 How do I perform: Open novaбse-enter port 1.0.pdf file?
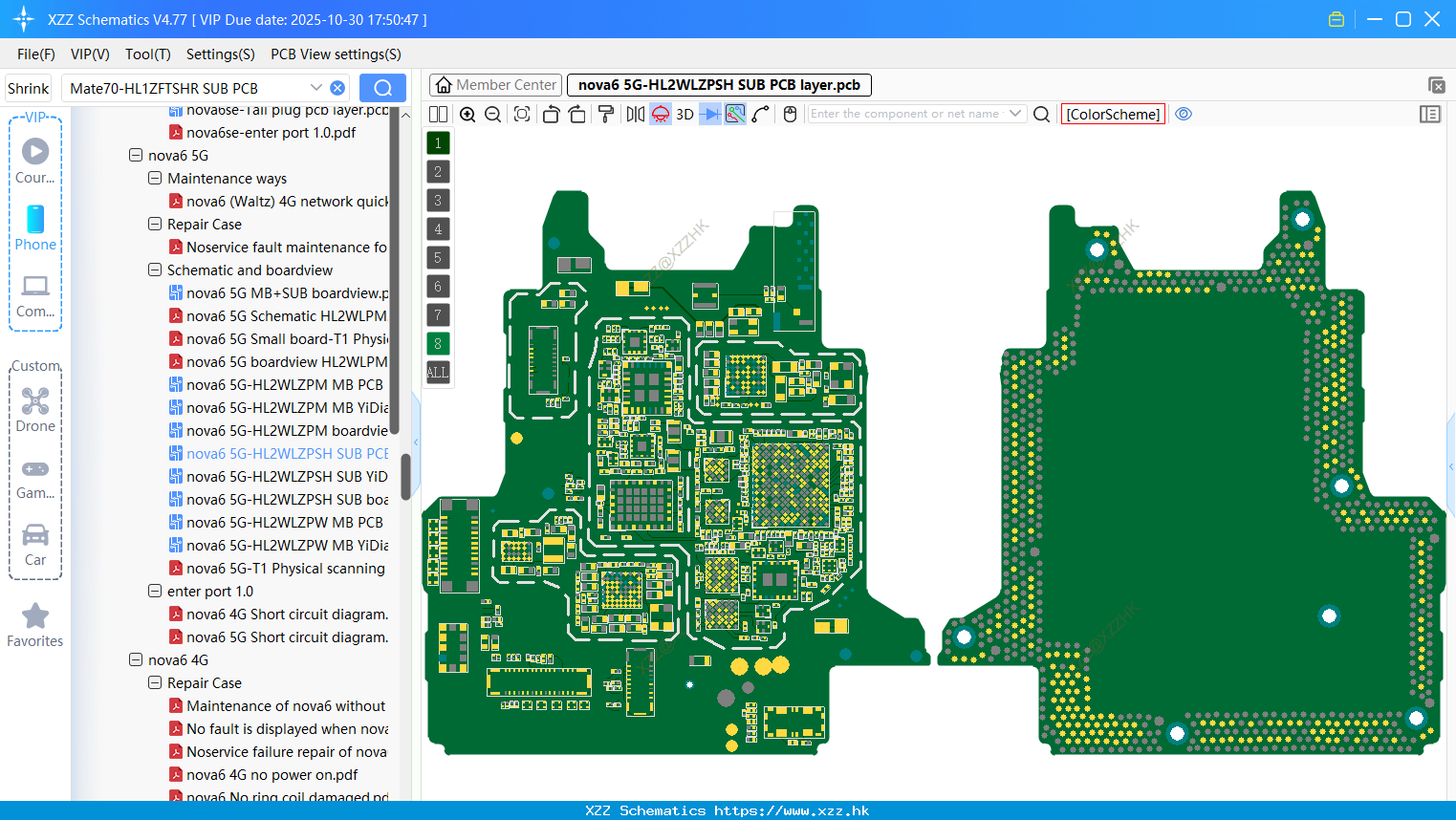click(263, 132)
